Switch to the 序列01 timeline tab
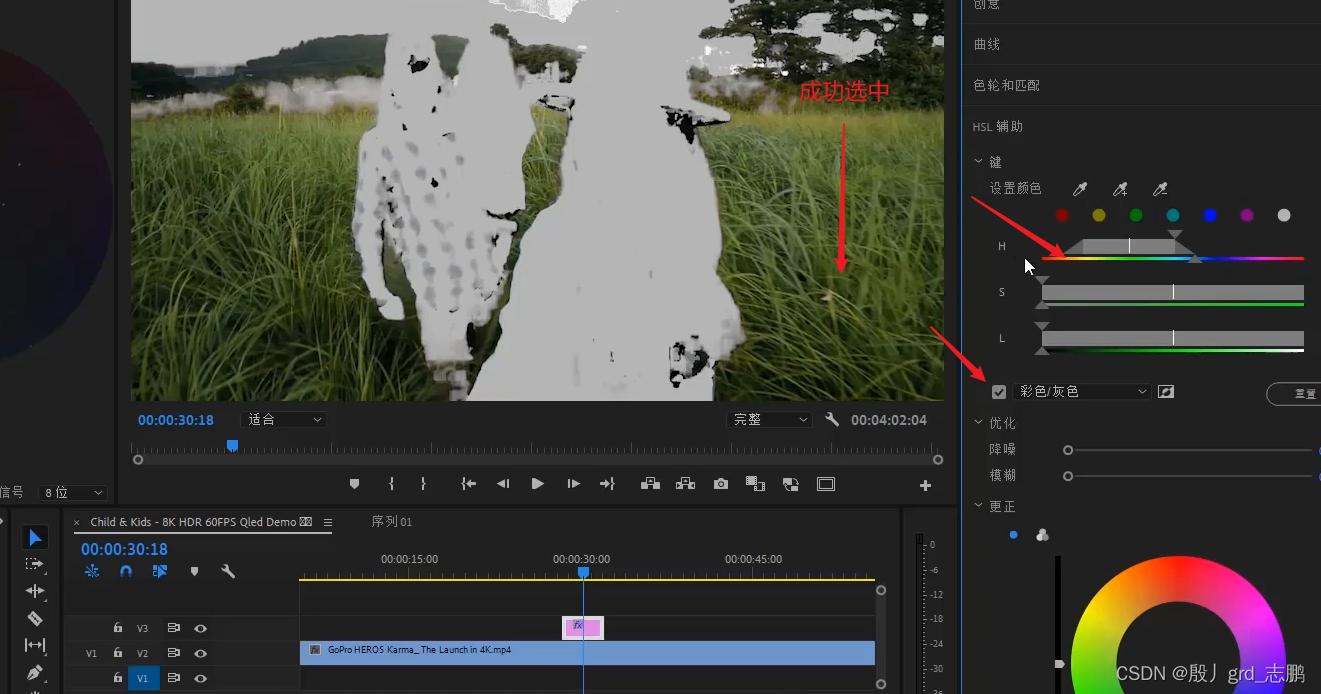Screen dimensions: 1321x694 click(391, 521)
